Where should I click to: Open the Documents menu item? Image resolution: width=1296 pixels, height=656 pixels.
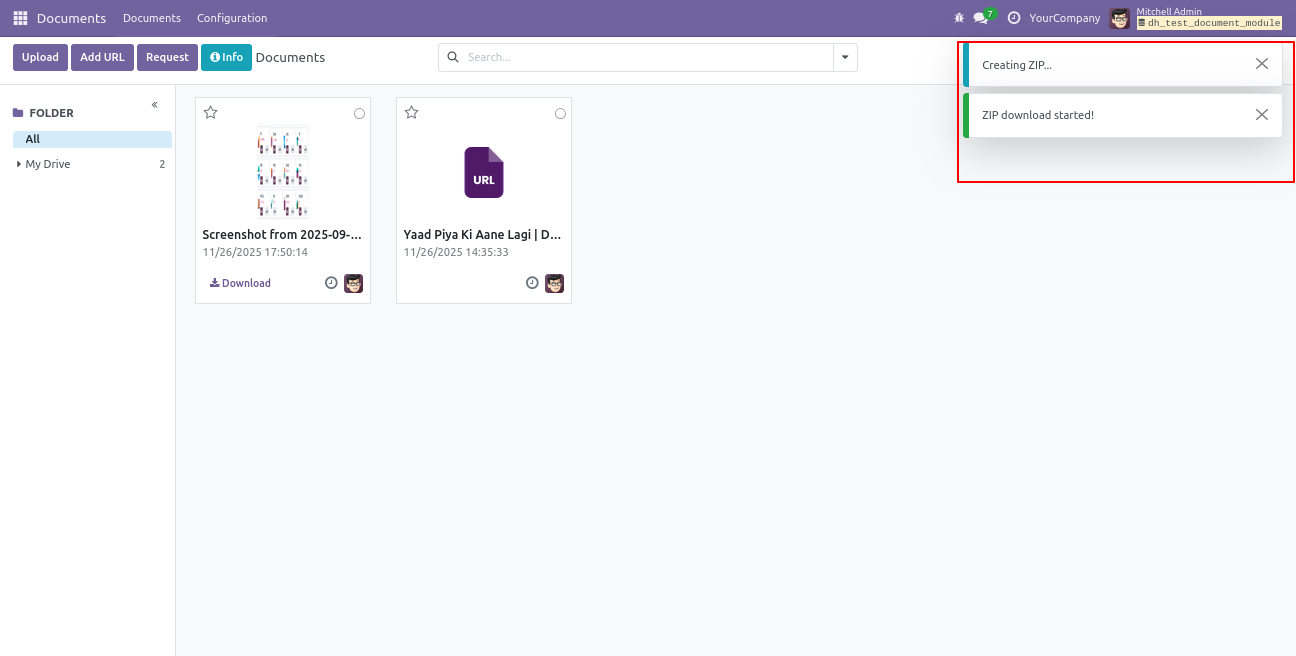(152, 18)
